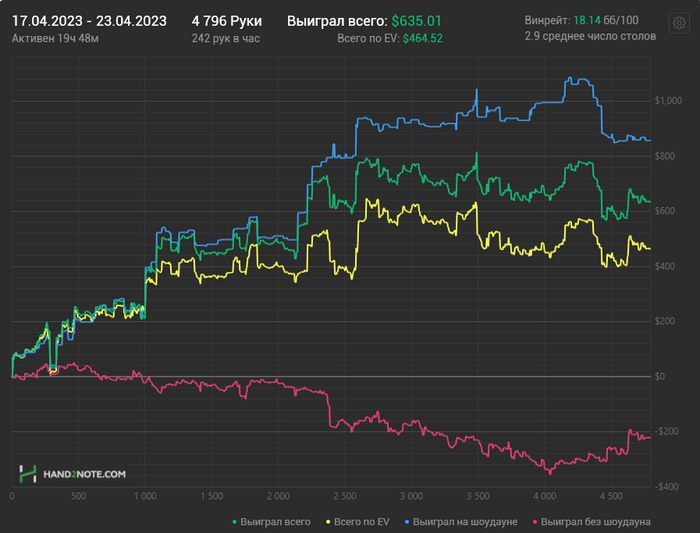Open the 17.04.2023 - 23.04.2023 date range
The image size is (700, 533).
(x=89, y=20)
